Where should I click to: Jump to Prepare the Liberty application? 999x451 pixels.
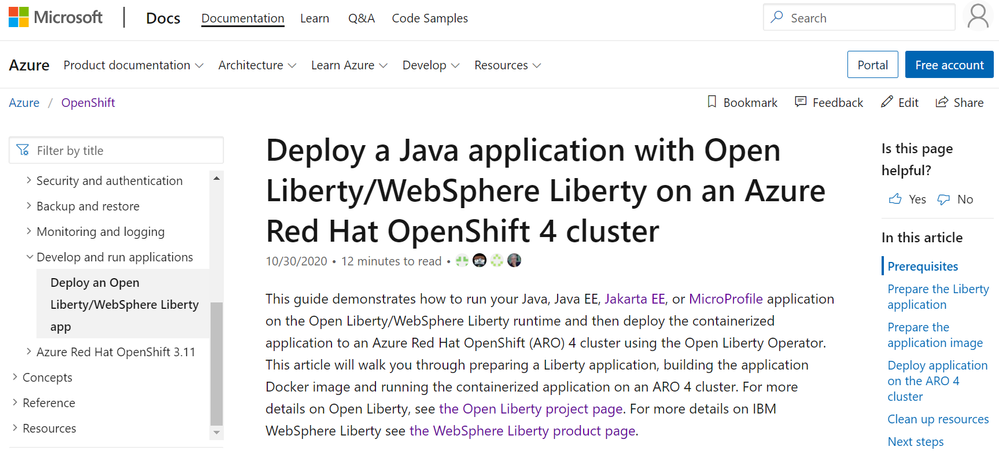click(938, 296)
